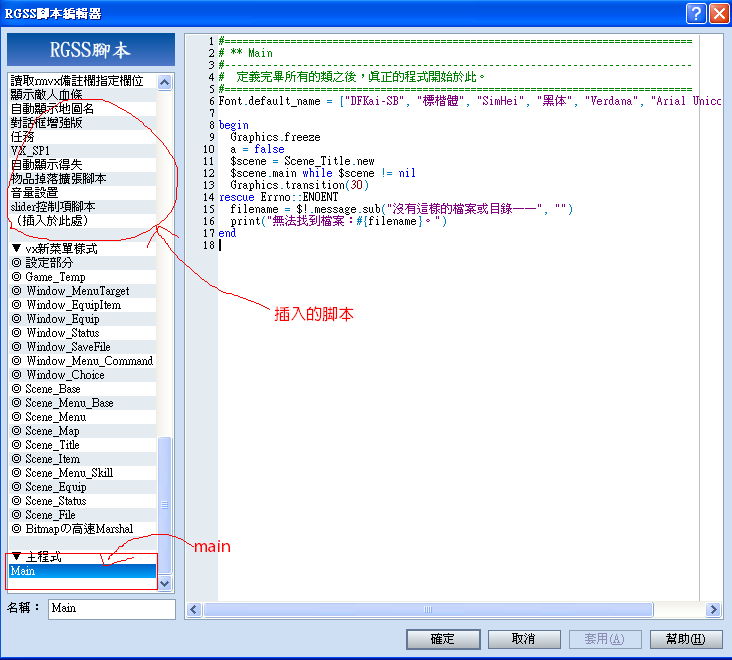This screenshot has width=732, height=660.
Task: Click the '# ** Main' comment line
Action: pos(246,53)
